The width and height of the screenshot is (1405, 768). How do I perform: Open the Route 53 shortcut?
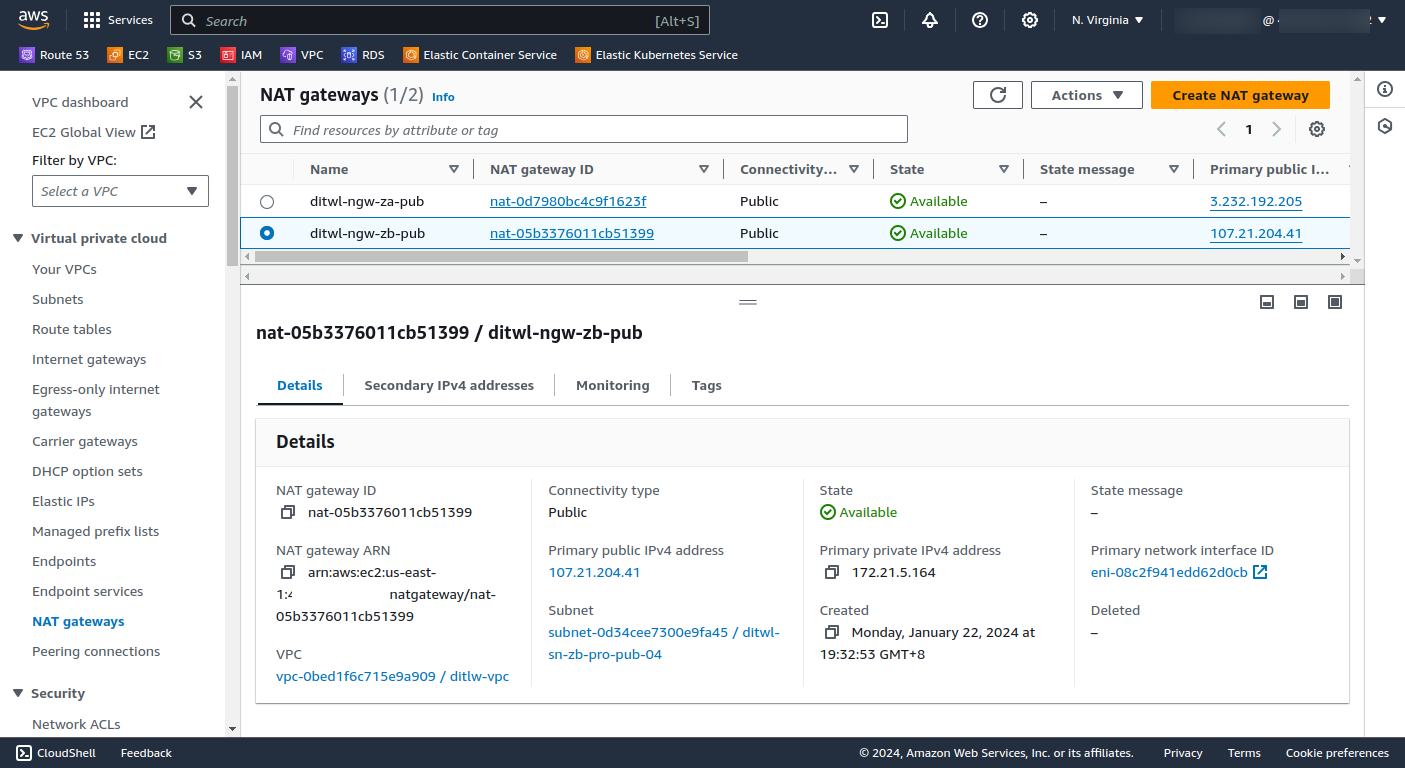(54, 55)
